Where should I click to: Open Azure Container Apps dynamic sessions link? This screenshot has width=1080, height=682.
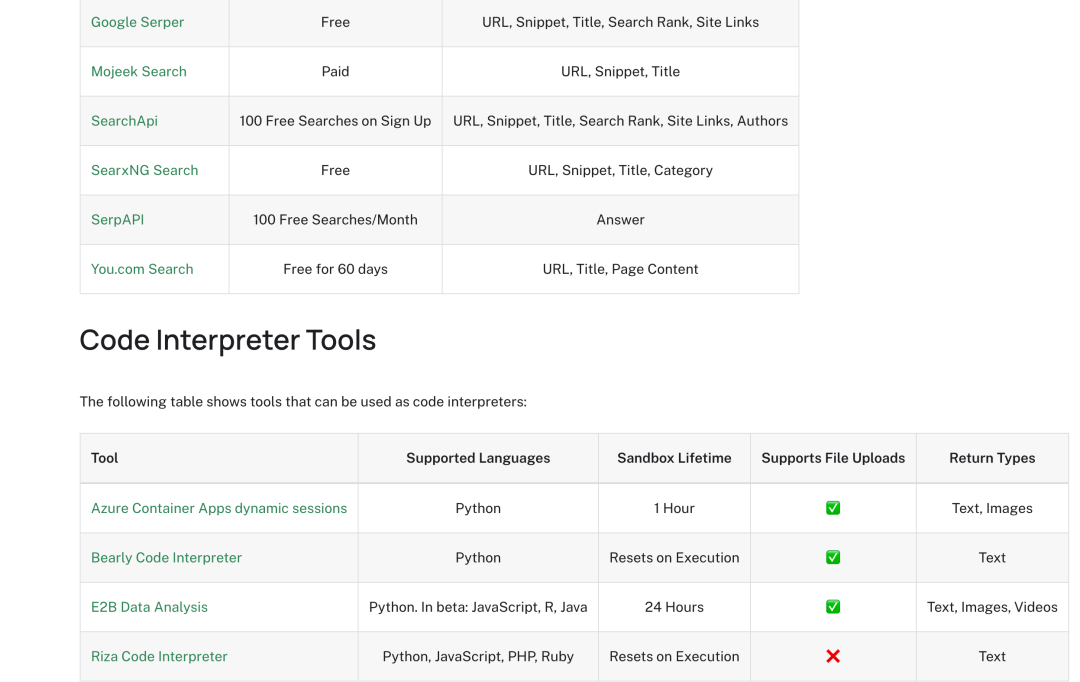(x=219, y=508)
